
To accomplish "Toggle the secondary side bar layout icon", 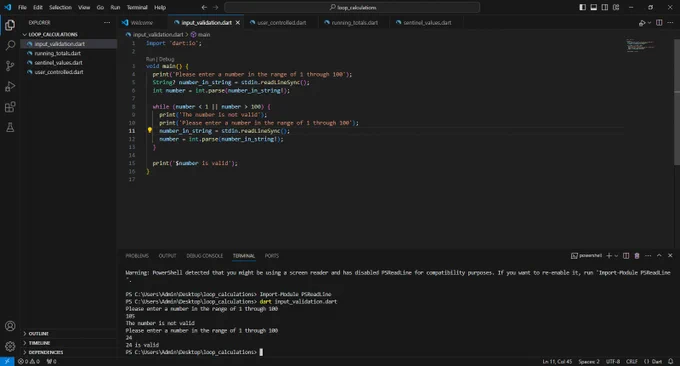I will click(x=605, y=7).
